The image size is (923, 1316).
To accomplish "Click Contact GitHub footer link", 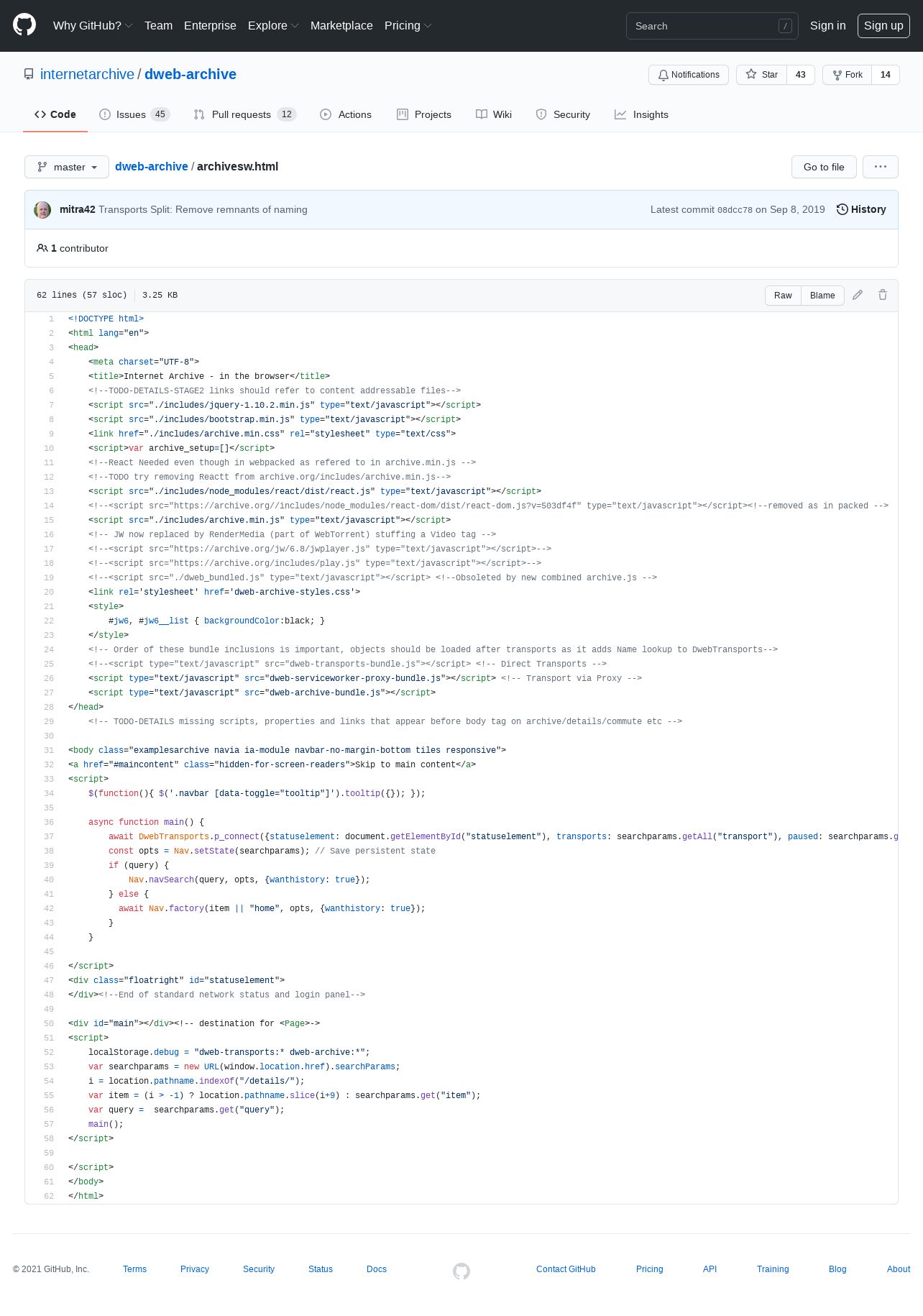I will pyautogui.click(x=566, y=1269).
